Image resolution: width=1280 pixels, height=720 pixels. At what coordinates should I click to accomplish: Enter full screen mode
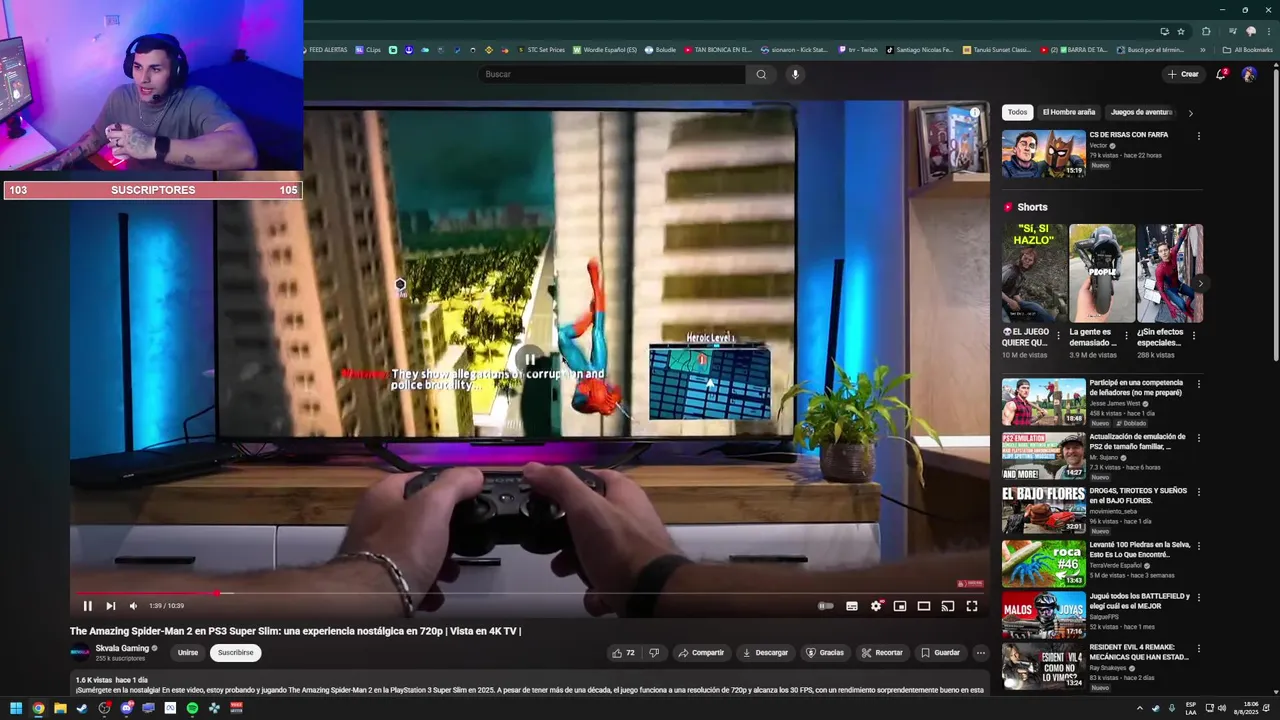click(x=972, y=606)
